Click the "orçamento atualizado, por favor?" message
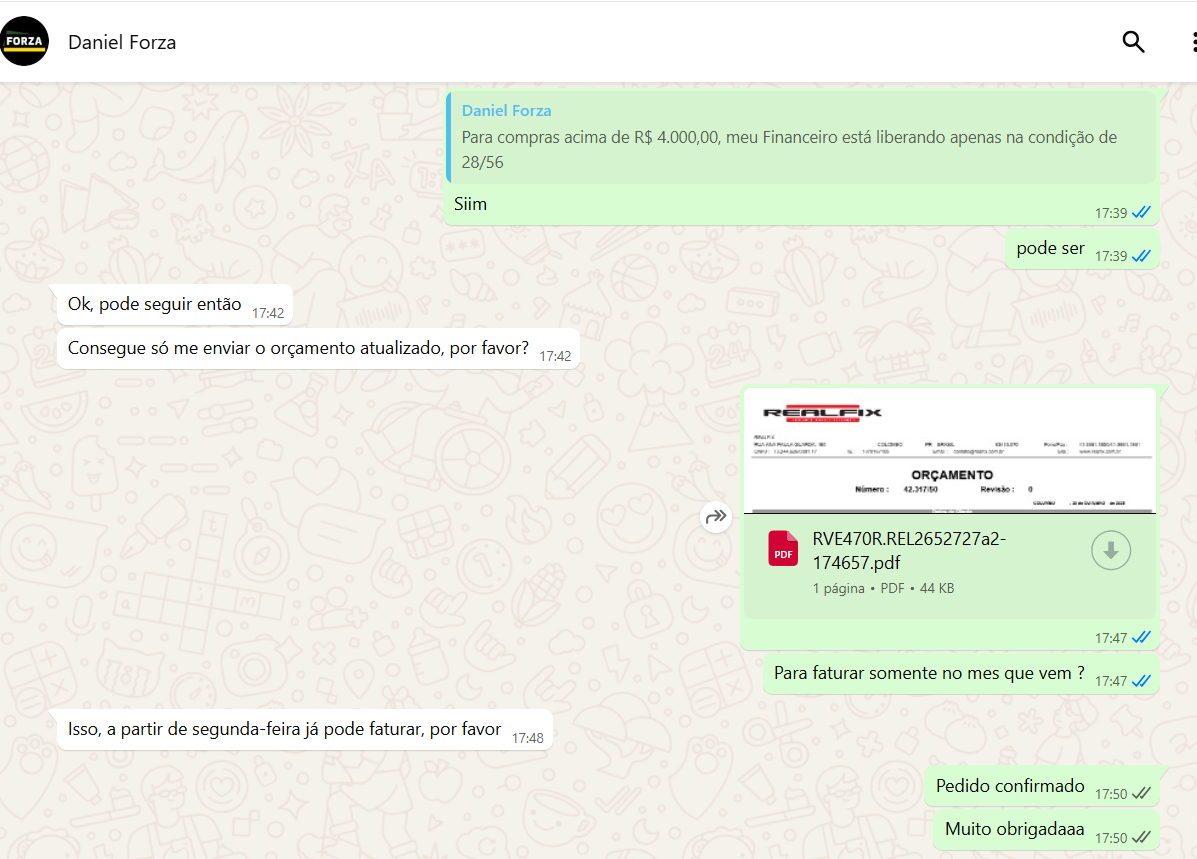1197x859 pixels. pos(298,348)
